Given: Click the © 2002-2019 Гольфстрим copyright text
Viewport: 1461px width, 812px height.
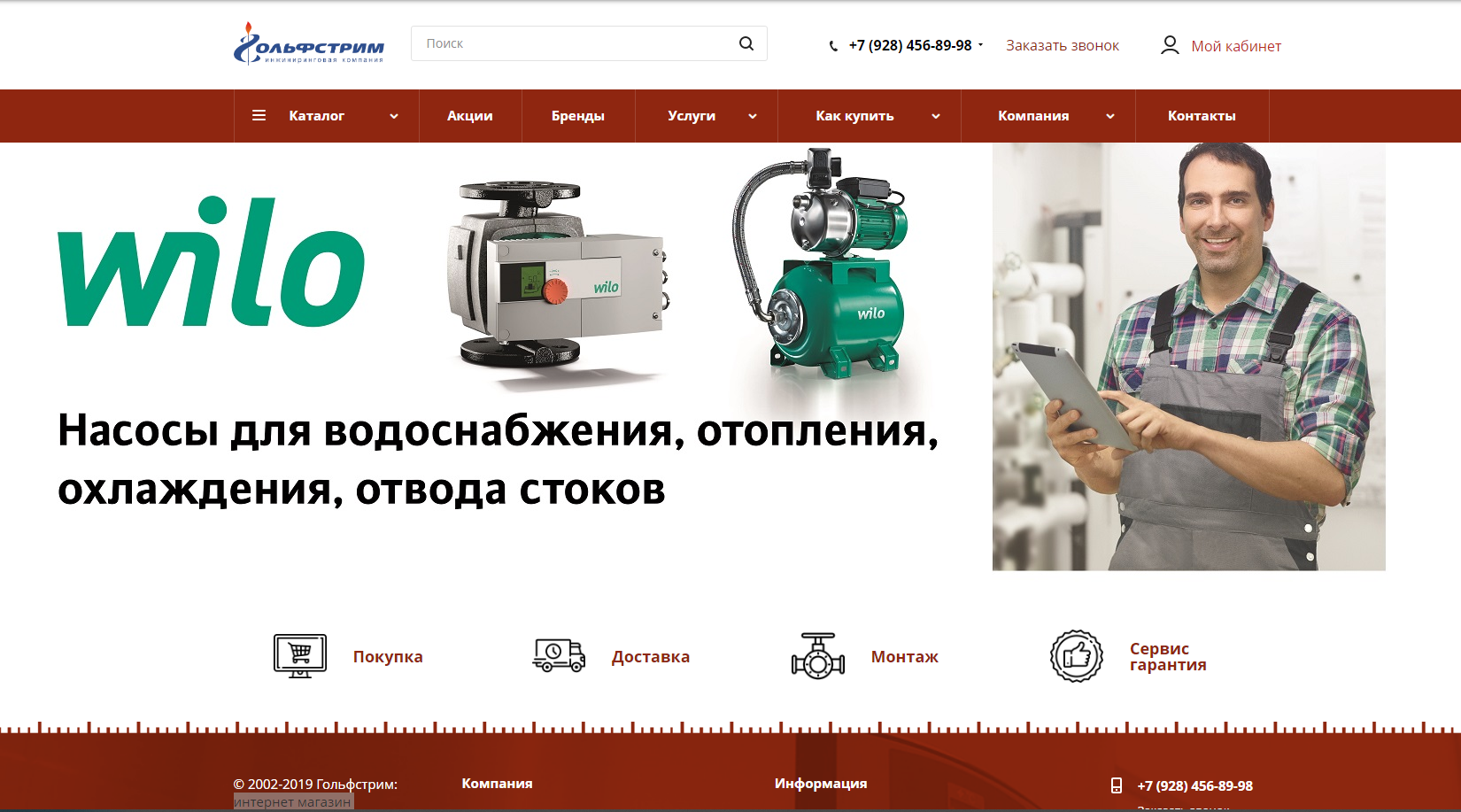Looking at the screenshot, I should tap(315, 785).
